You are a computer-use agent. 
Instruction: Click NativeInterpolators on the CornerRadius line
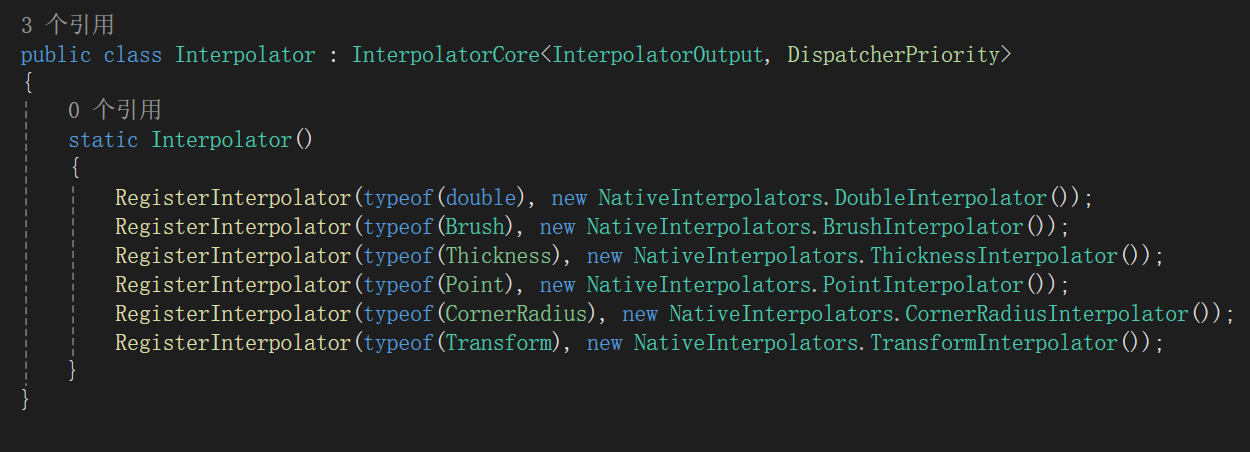tap(781, 314)
